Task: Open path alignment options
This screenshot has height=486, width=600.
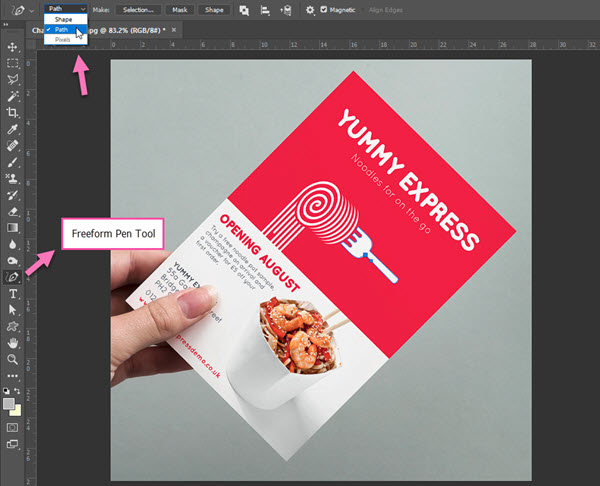Action: click(x=265, y=10)
